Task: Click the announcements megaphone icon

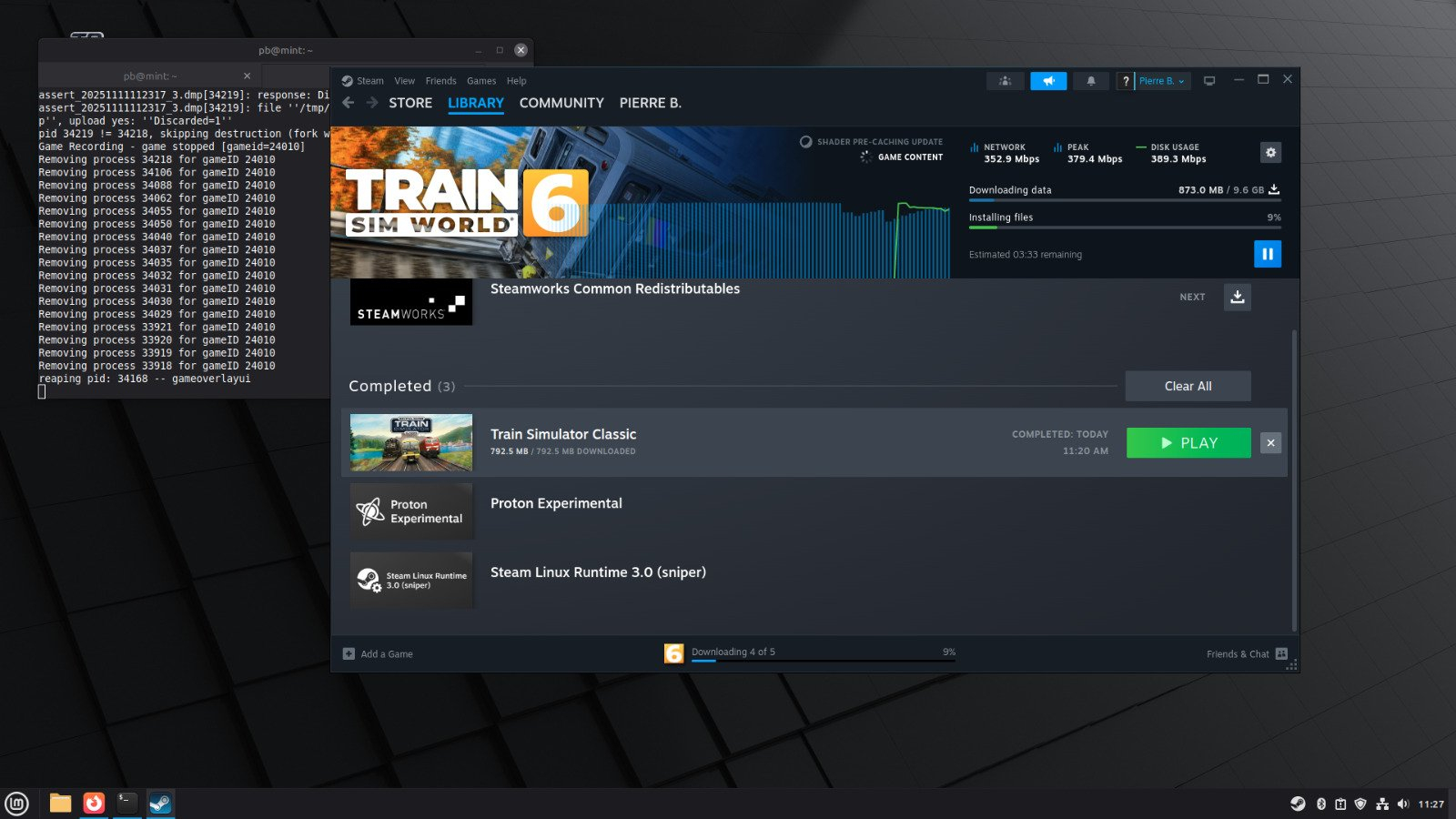Action: click(x=1048, y=81)
